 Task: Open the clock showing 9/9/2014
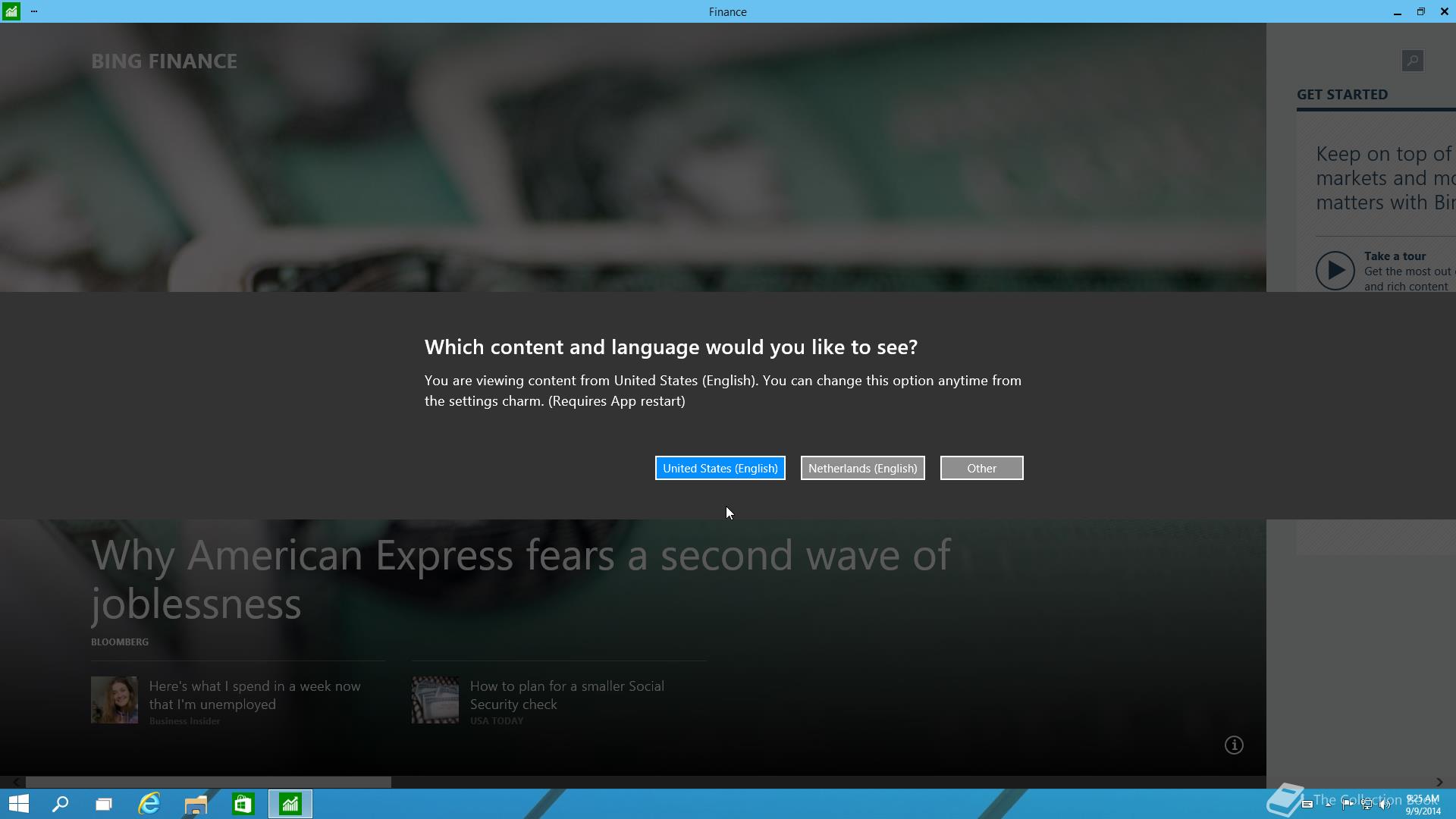[x=1423, y=805]
